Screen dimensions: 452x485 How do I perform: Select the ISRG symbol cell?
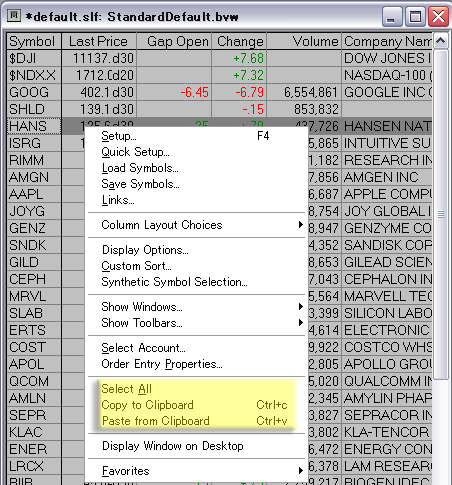34,144
